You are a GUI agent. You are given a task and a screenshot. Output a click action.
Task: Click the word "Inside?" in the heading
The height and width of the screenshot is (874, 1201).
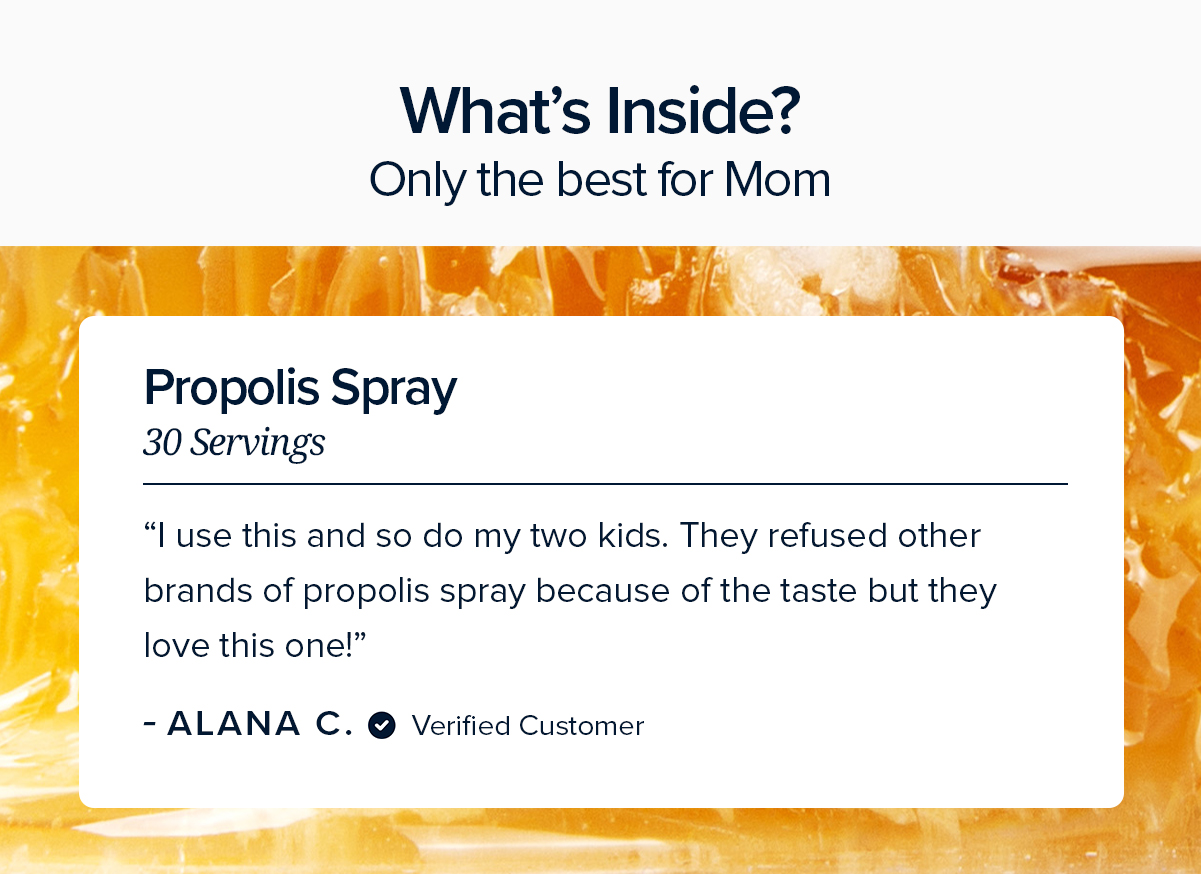[x=703, y=111]
